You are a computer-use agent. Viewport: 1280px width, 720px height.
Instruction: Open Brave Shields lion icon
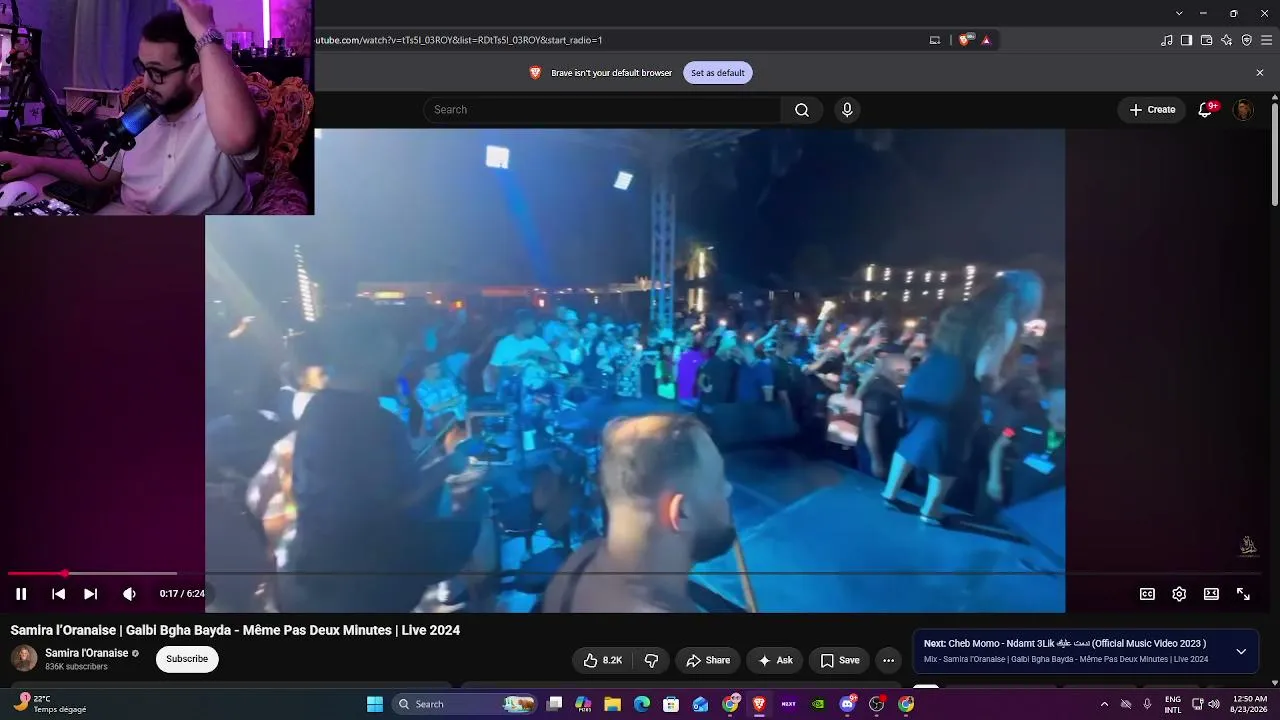click(x=964, y=40)
